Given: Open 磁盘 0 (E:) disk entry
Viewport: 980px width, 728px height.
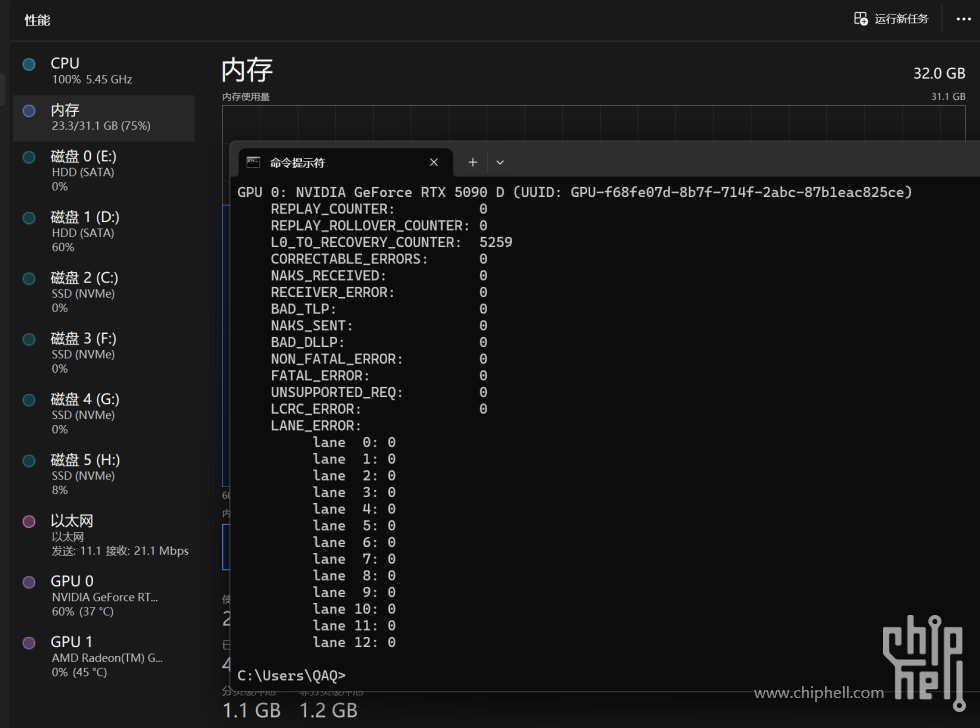Looking at the screenshot, I should (x=104, y=171).
